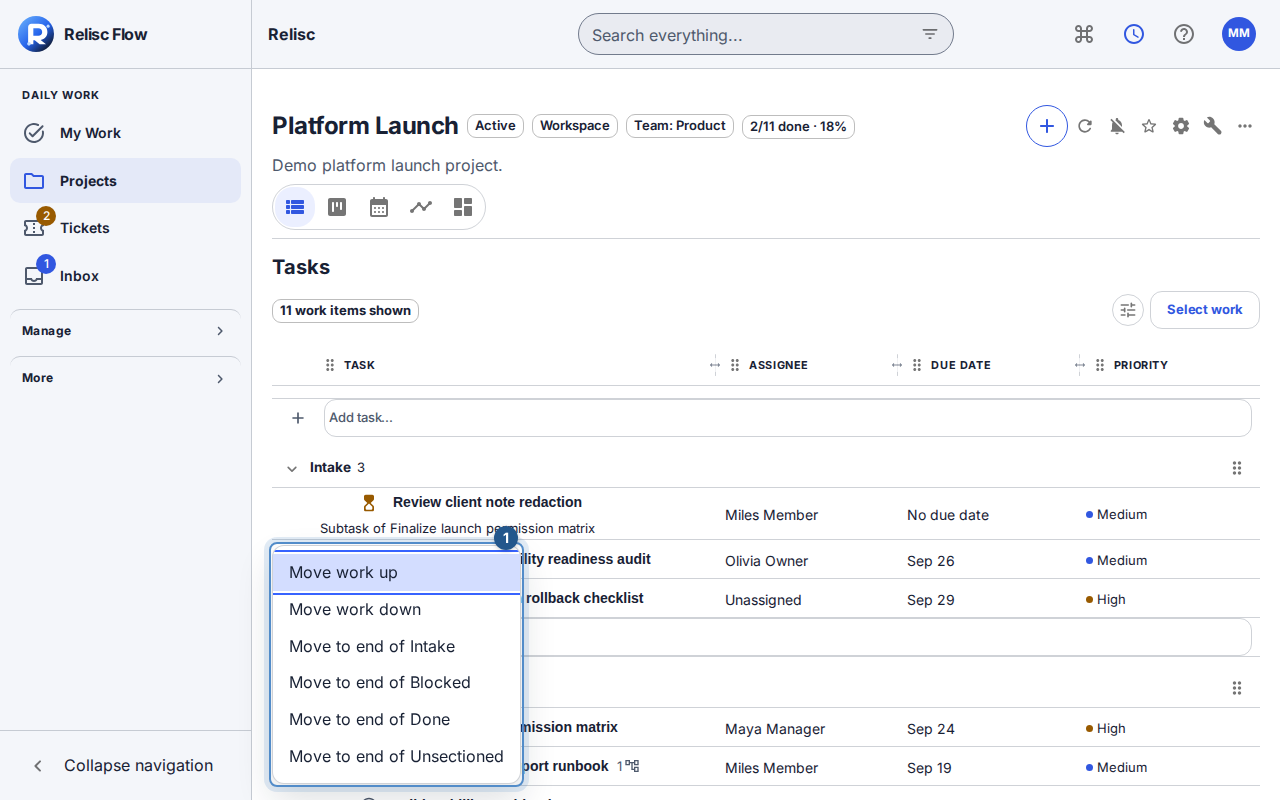The image size is (1280, 800).
Task: Open the command palette icon
Action: 1084,34
